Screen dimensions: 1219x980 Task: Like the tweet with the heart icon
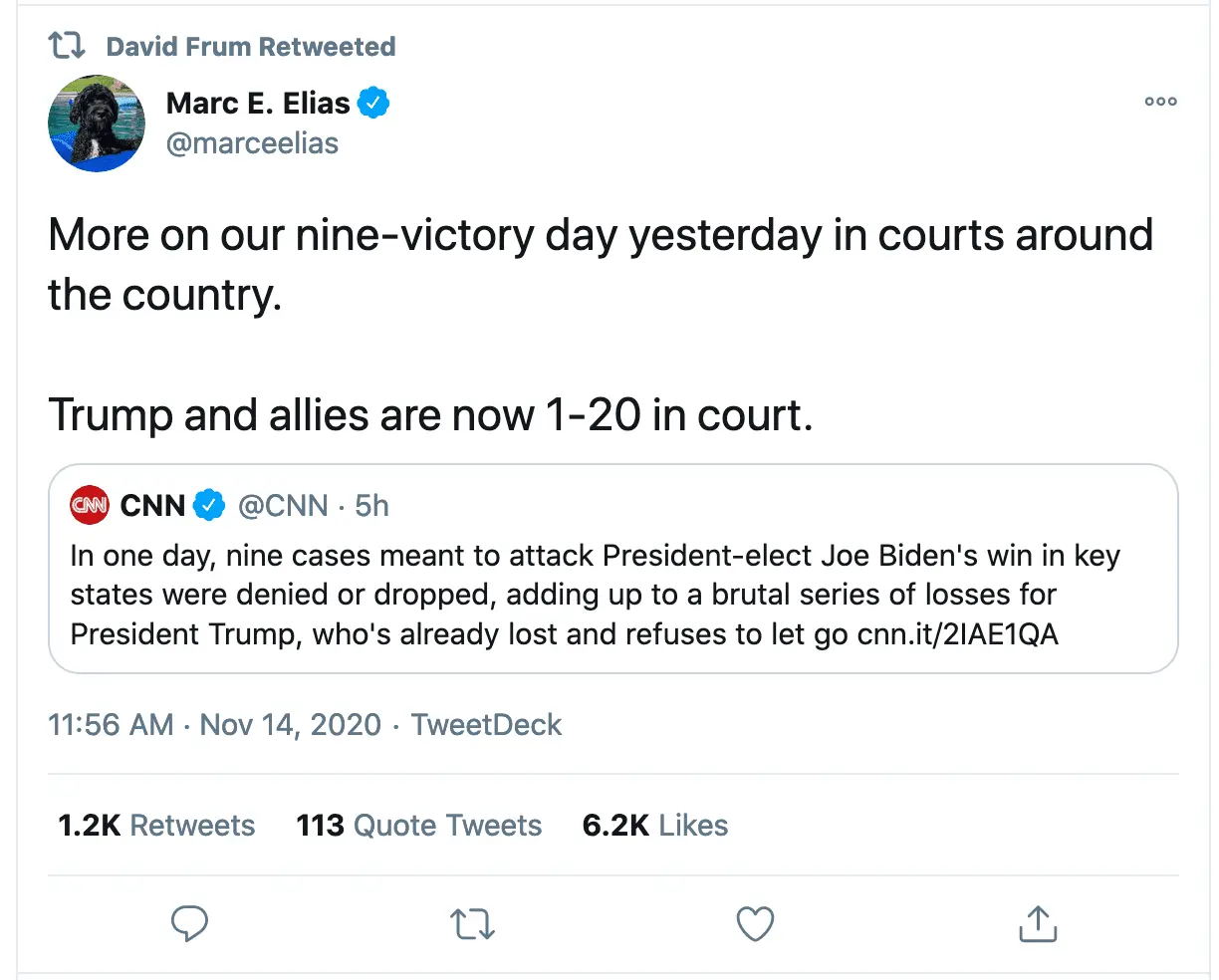(755, 924)
